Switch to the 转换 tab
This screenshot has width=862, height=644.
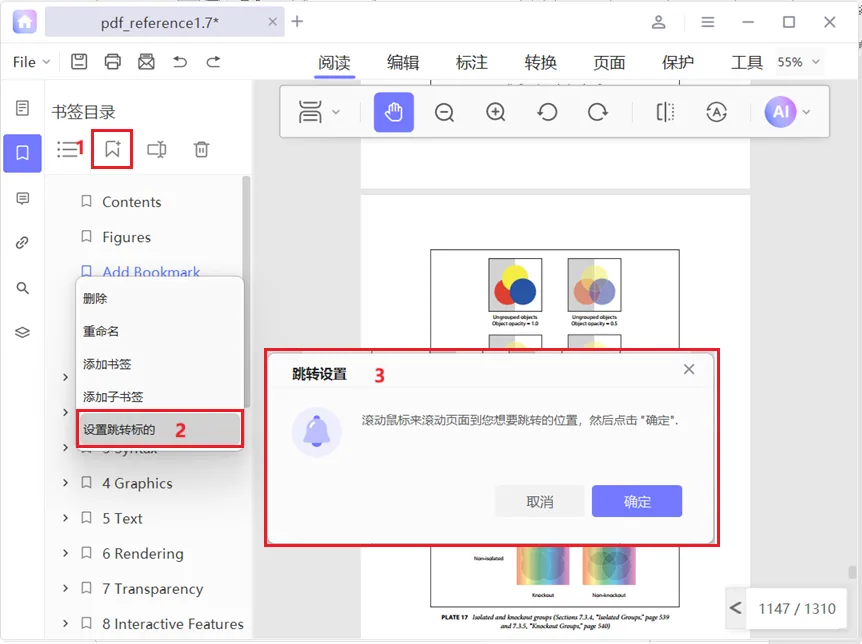(540, 63)
